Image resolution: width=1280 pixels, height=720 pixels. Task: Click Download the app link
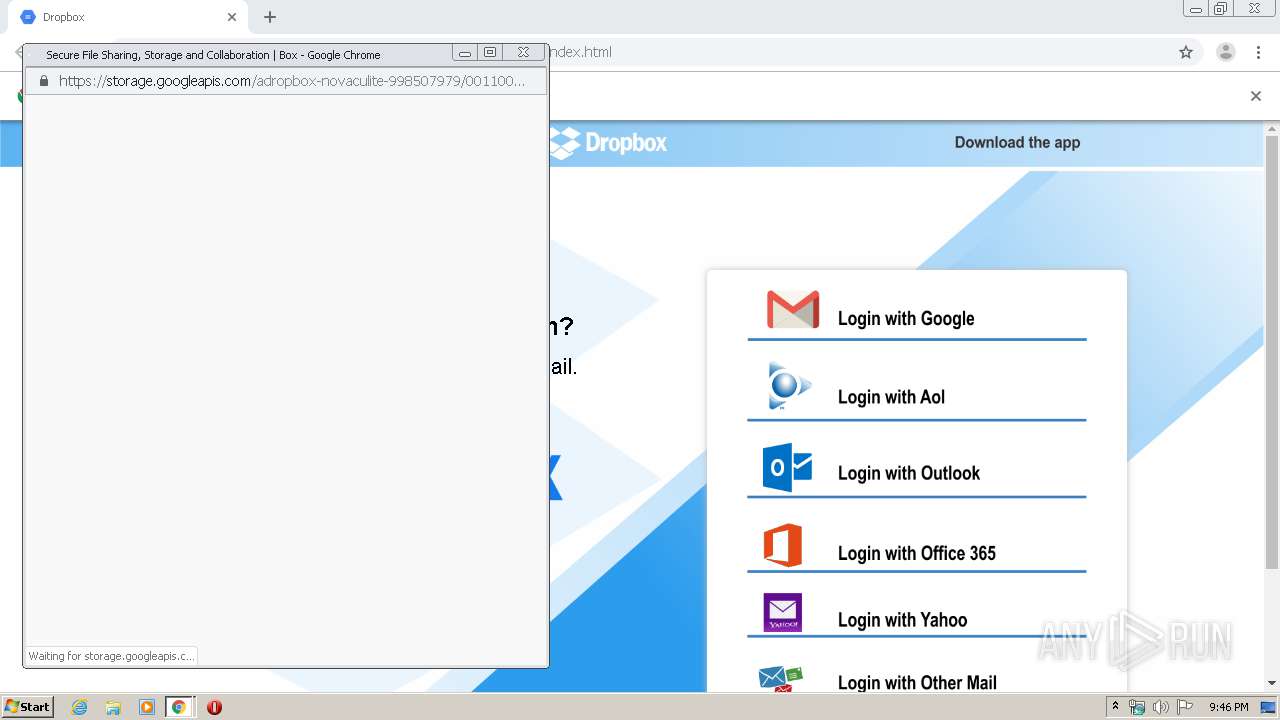(1017, 142)
